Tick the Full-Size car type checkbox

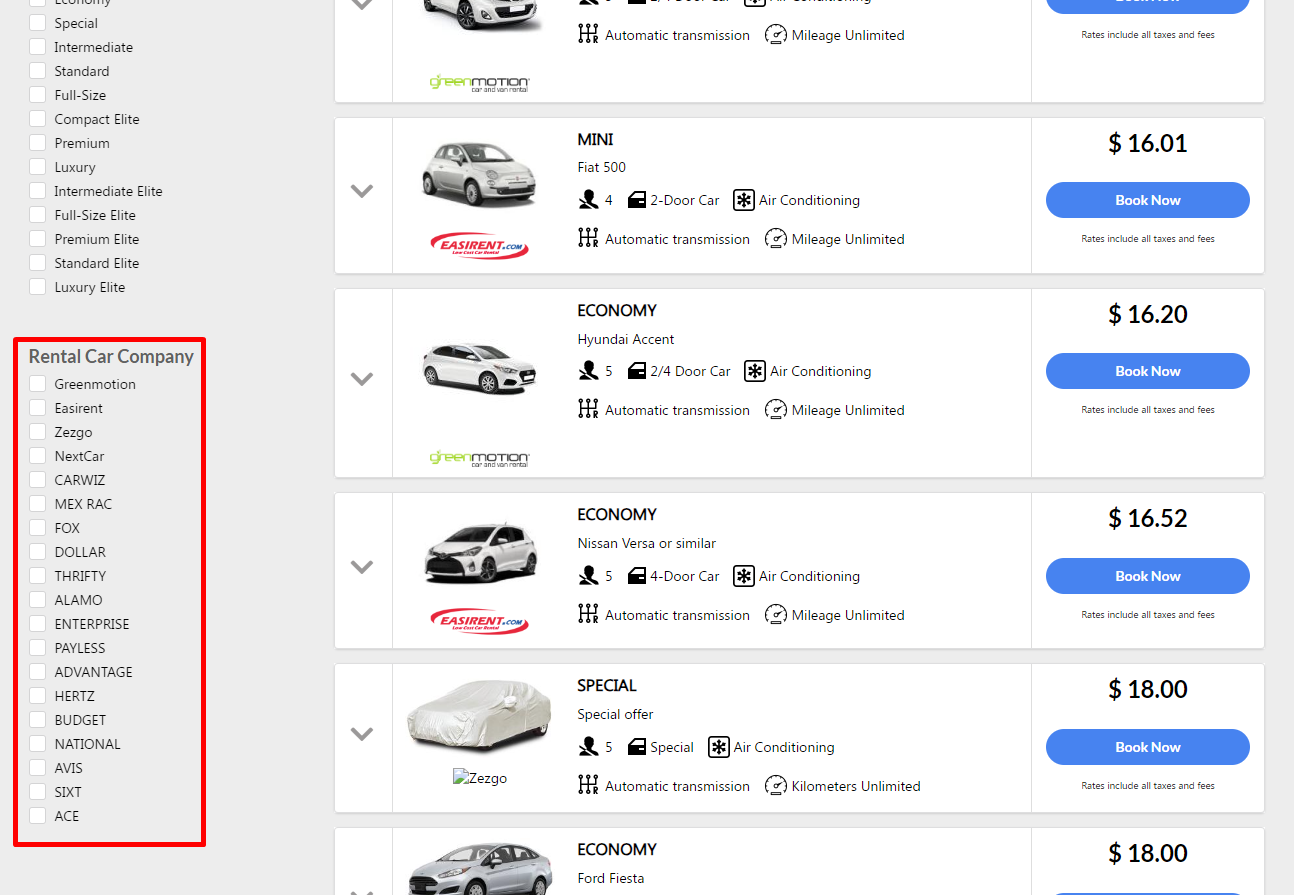(x=37, y=95)
